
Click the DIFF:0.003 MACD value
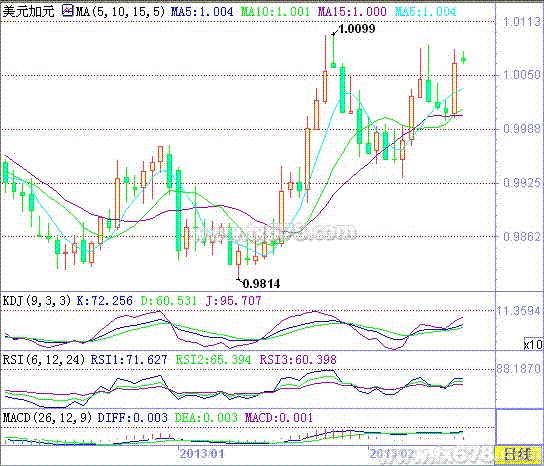tap(133, 417)
